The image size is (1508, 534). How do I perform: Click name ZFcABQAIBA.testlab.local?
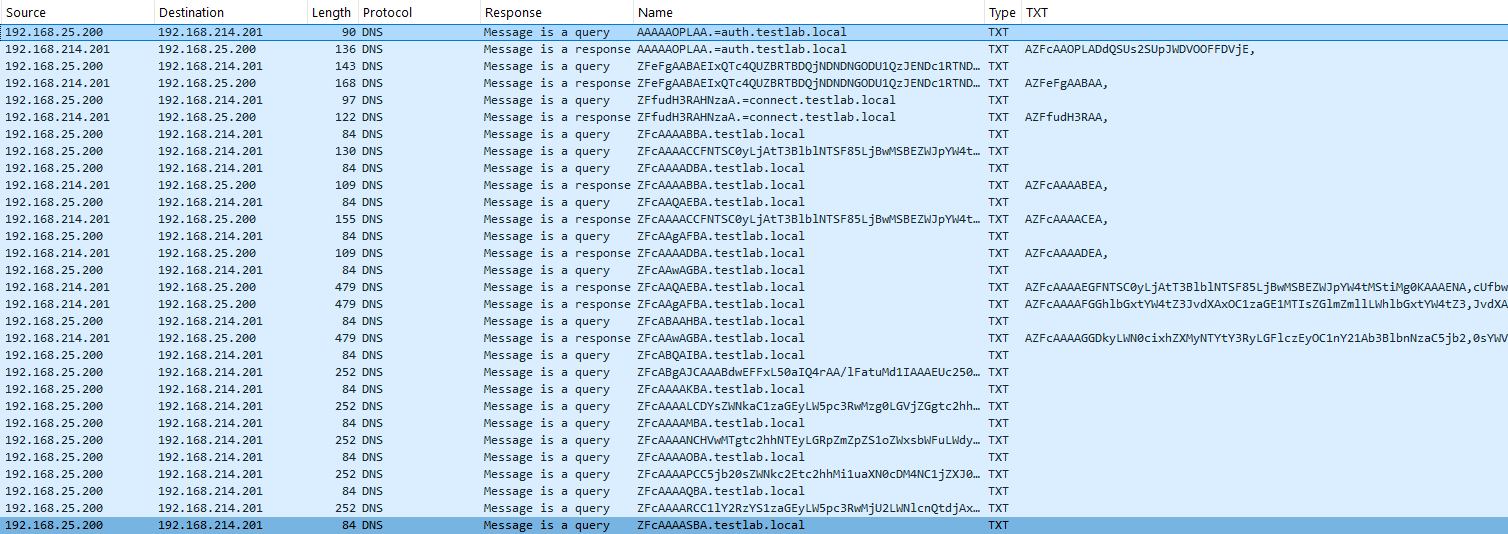720,355
